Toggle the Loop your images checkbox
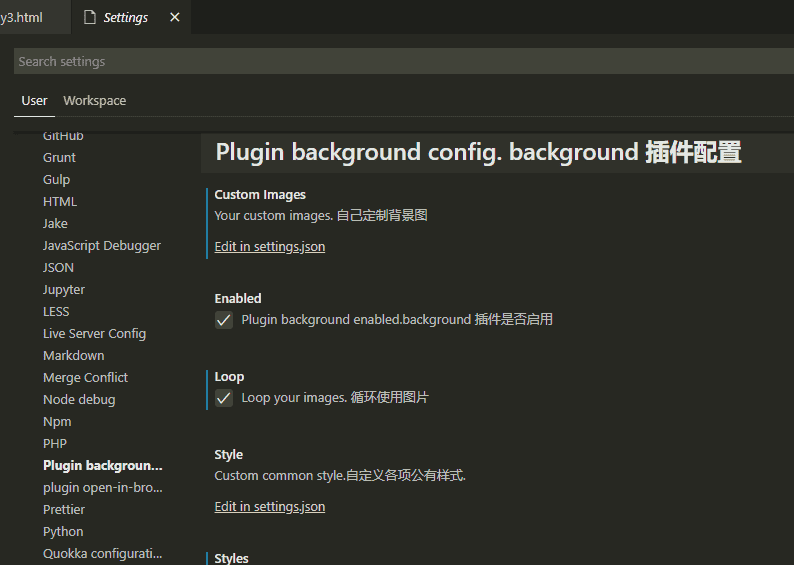The image size is (794, 565). [x=224, y=398]
